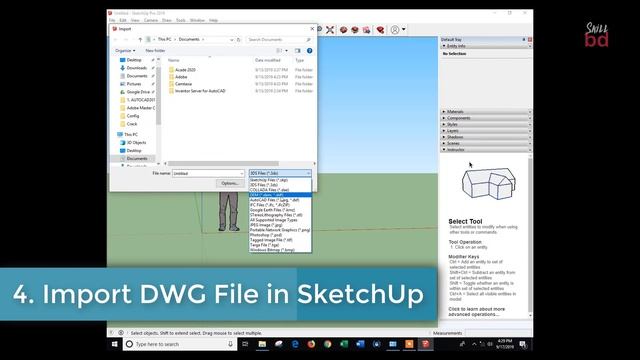Click the pin icon on Default Tray
The height and width of the screenshot is (360, 640).
point(524,40)
